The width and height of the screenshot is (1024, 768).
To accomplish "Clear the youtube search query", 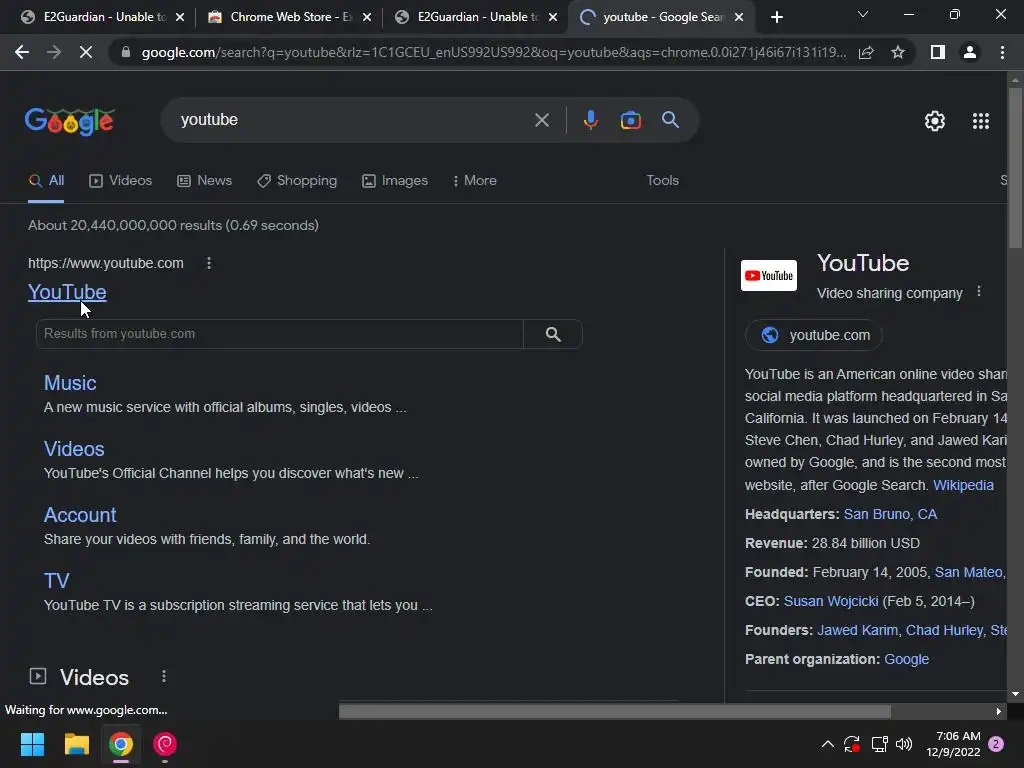I will [x=541, y=120].
